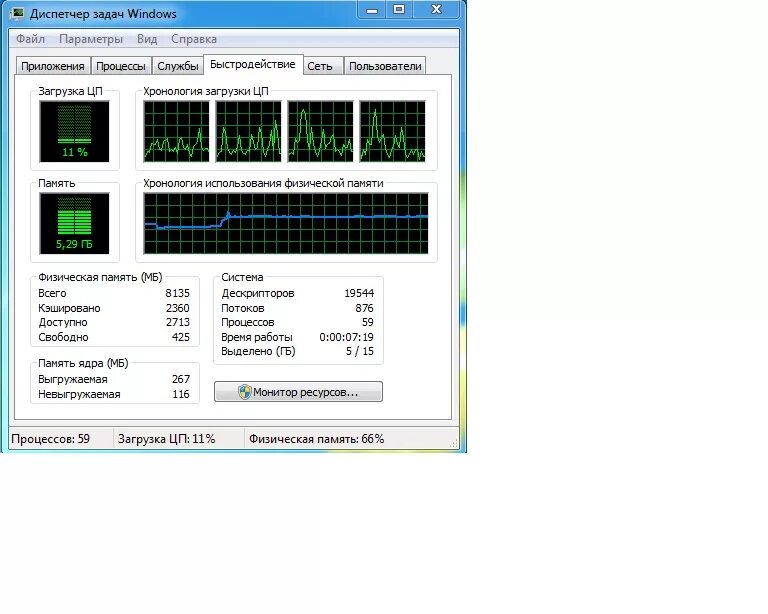The height and width of the screenshot is (614, 768).
Task: Click the fourth CPU core history graph
Action: pos(392,131)
